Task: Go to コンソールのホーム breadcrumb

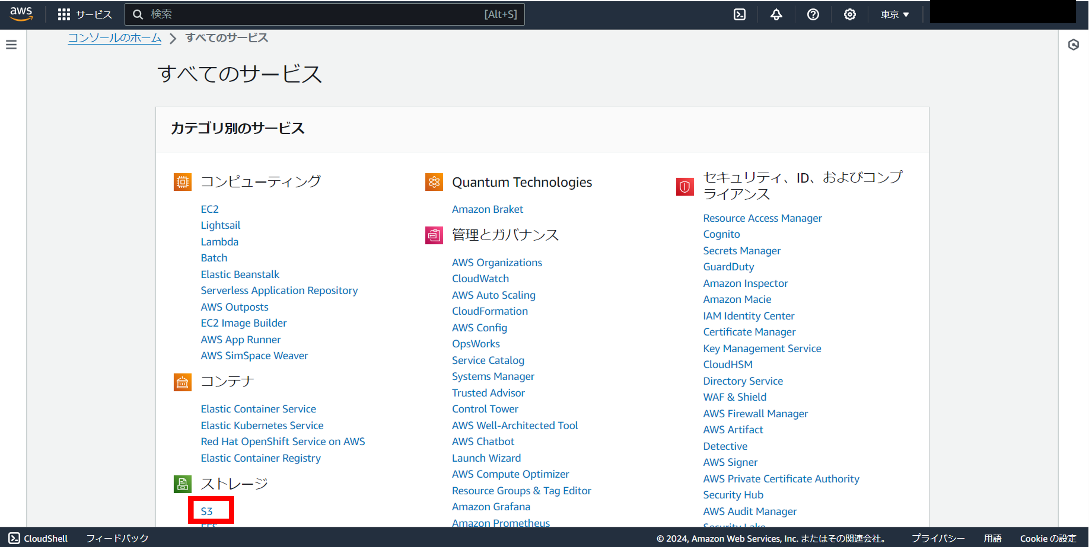Action: pyautogui.click(x=115, y=37)
